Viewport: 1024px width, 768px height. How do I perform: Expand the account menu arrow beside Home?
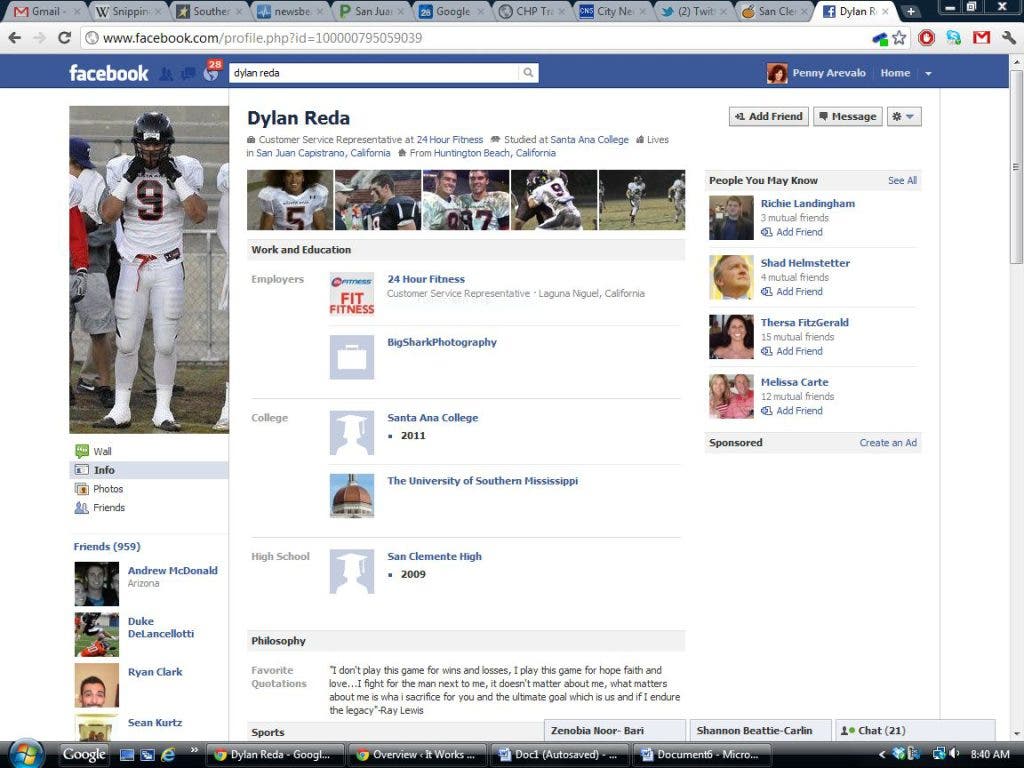coord(928,73)
